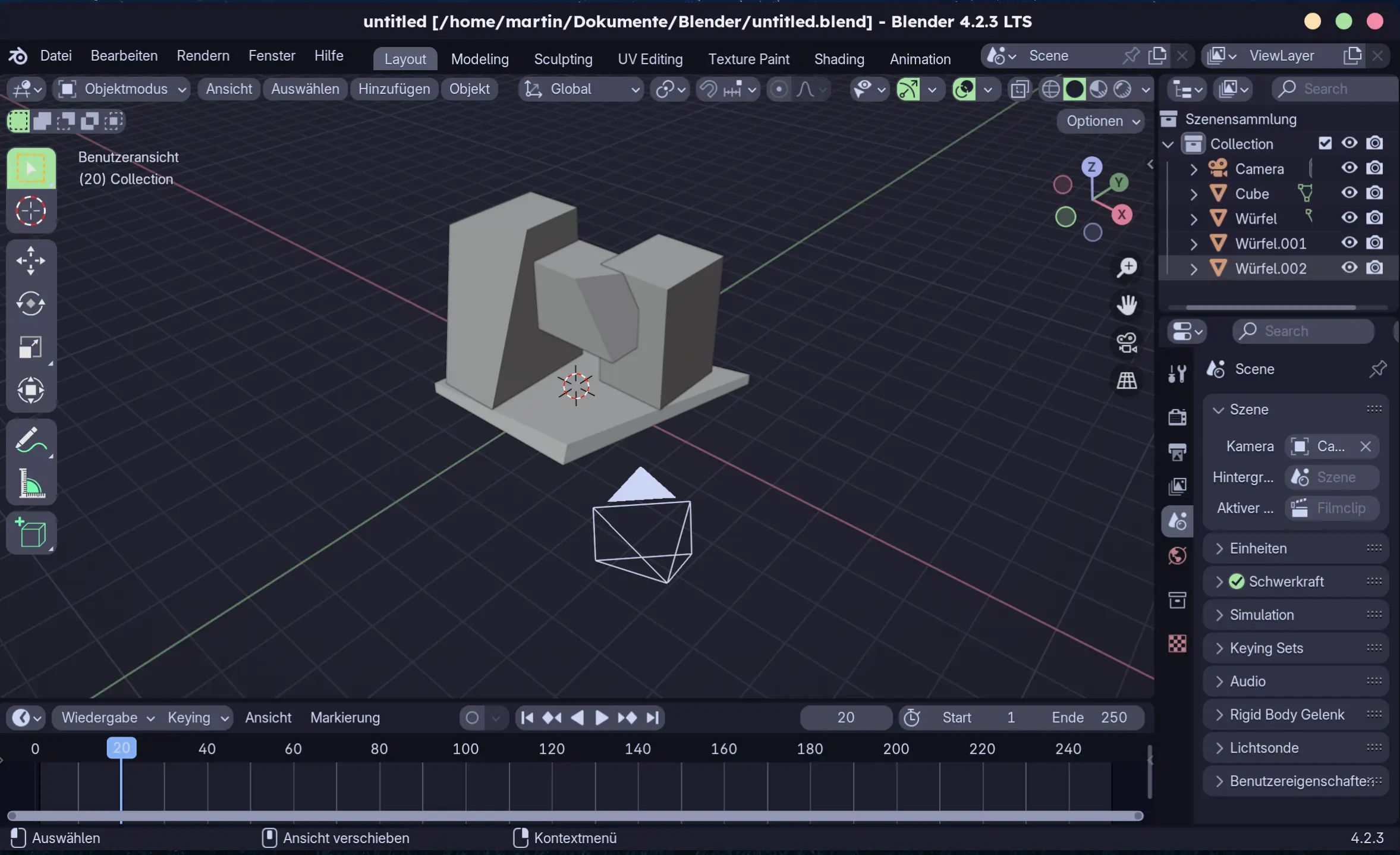Click the Optionen button
The image size is (1400, 855).
tap(1102, 121)
